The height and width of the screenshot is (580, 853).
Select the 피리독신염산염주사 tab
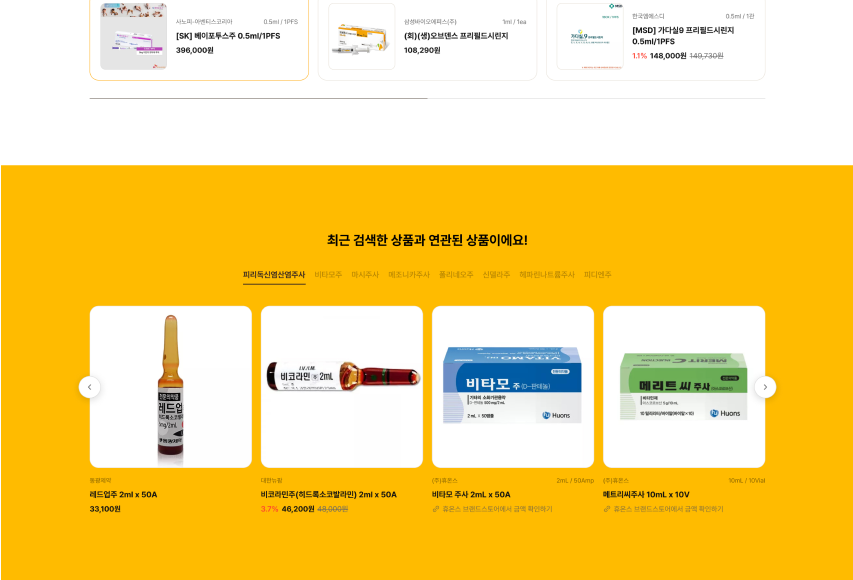pos(274,275)
